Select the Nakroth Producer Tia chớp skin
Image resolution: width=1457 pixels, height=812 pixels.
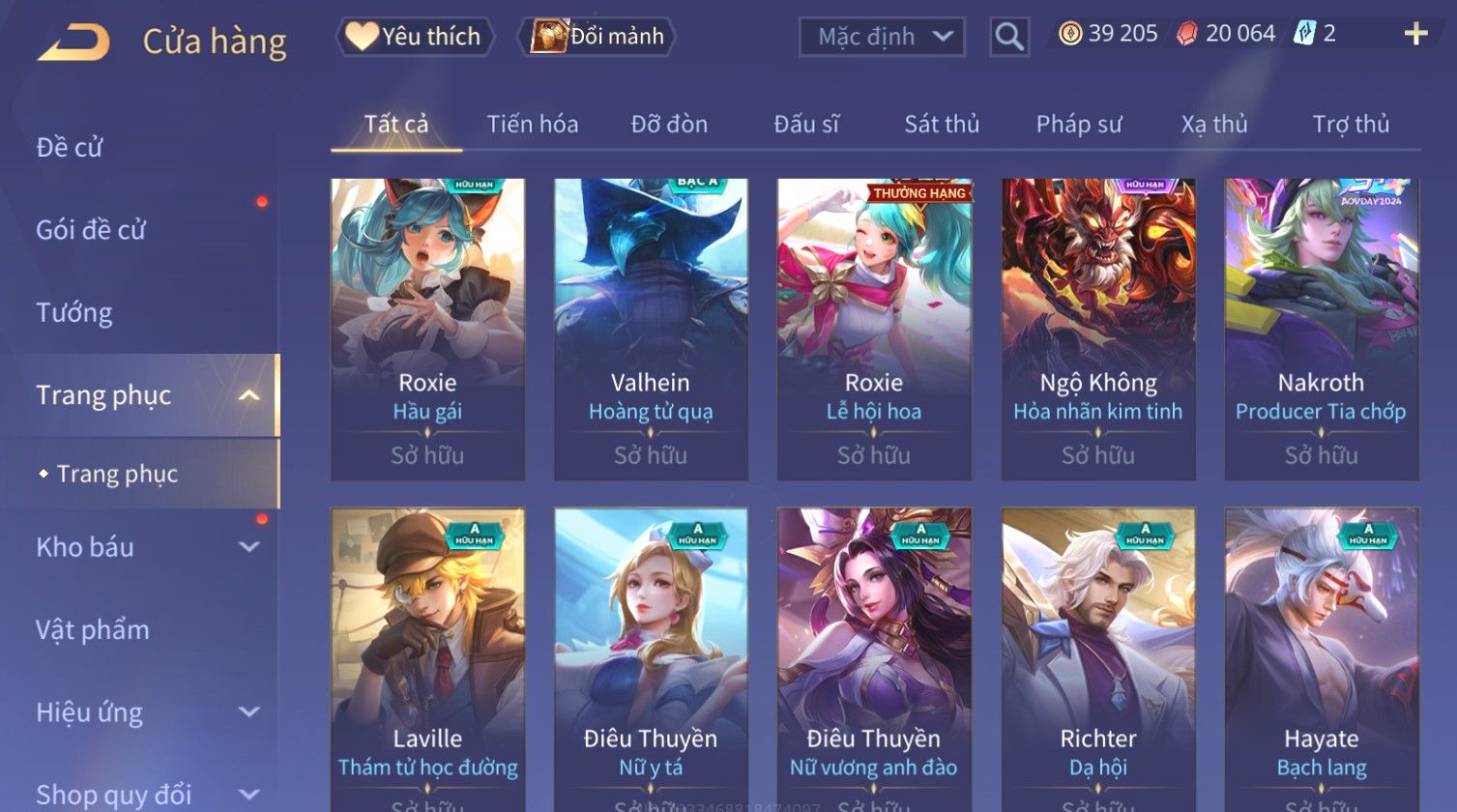click(1322, 330)
